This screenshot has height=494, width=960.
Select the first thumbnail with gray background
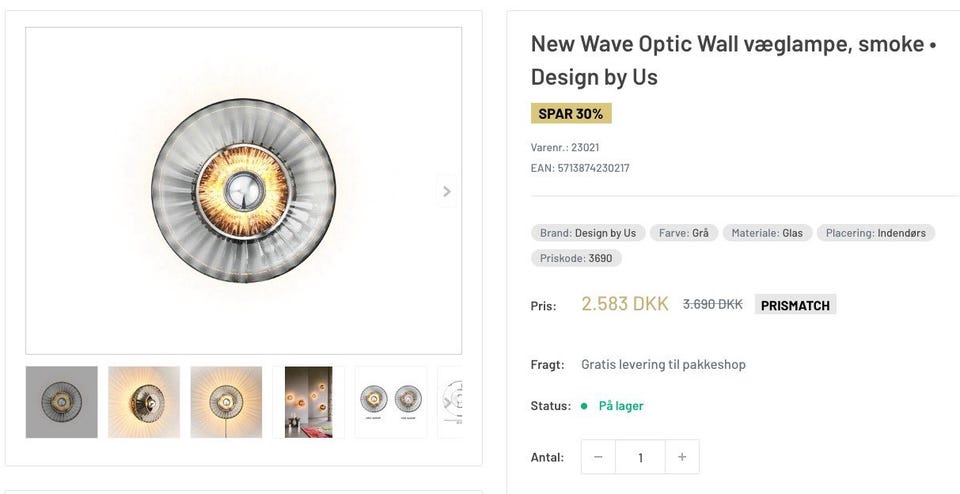click(x=62, y=402)
